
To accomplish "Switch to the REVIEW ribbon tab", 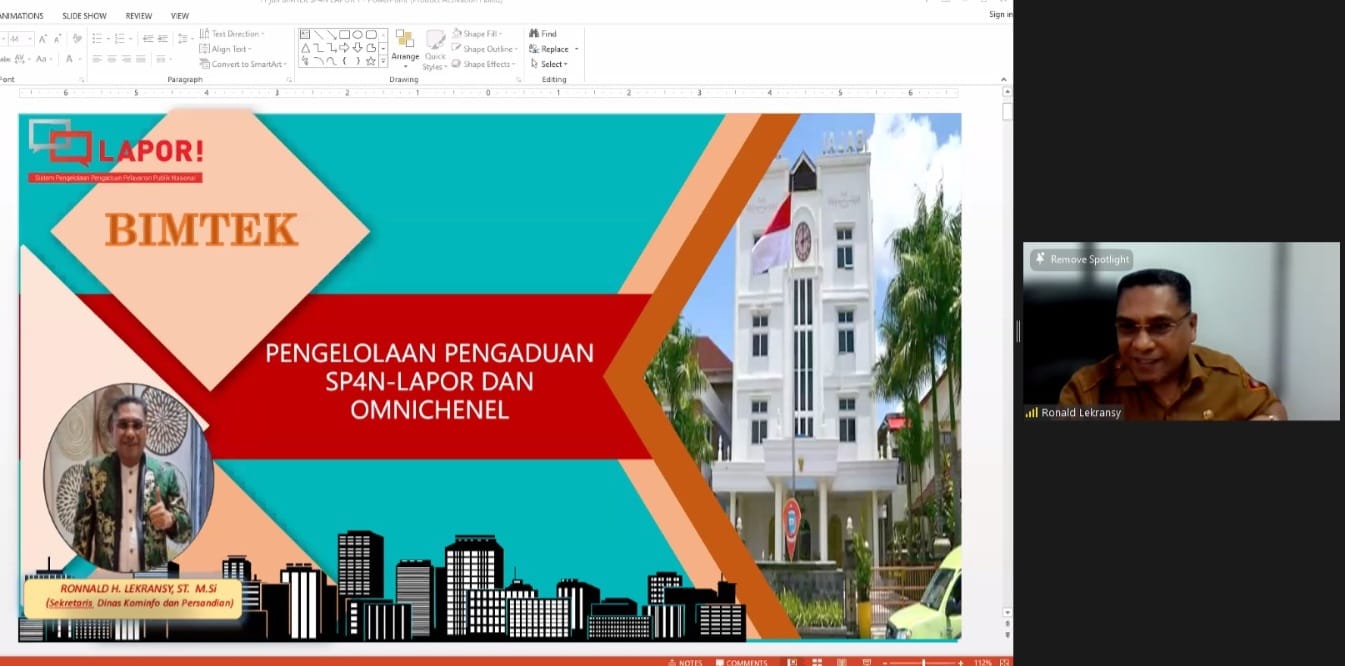I will pos(139,16).
